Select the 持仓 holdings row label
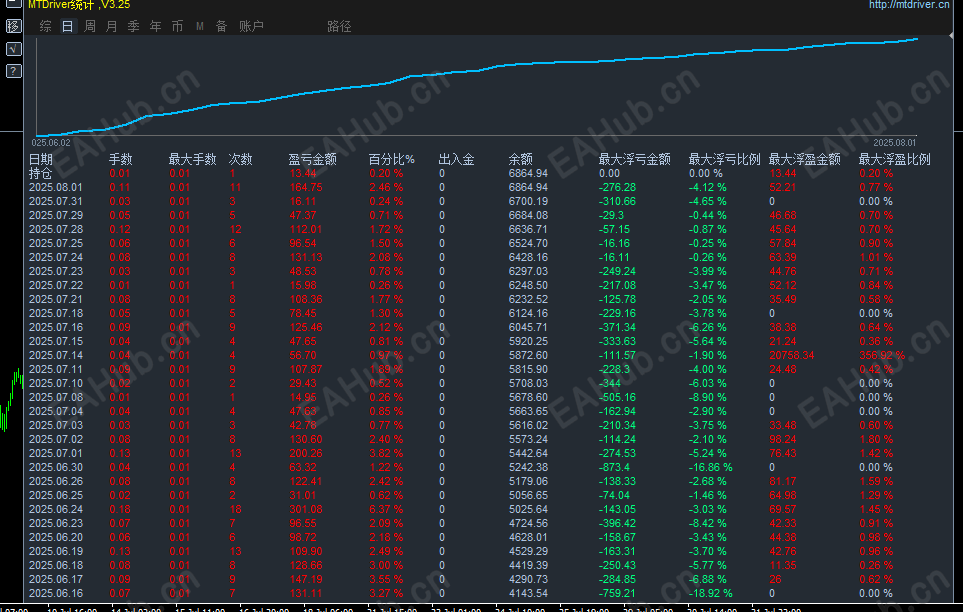This screenshot has height=612, width=963. click(x=41, y=173)
